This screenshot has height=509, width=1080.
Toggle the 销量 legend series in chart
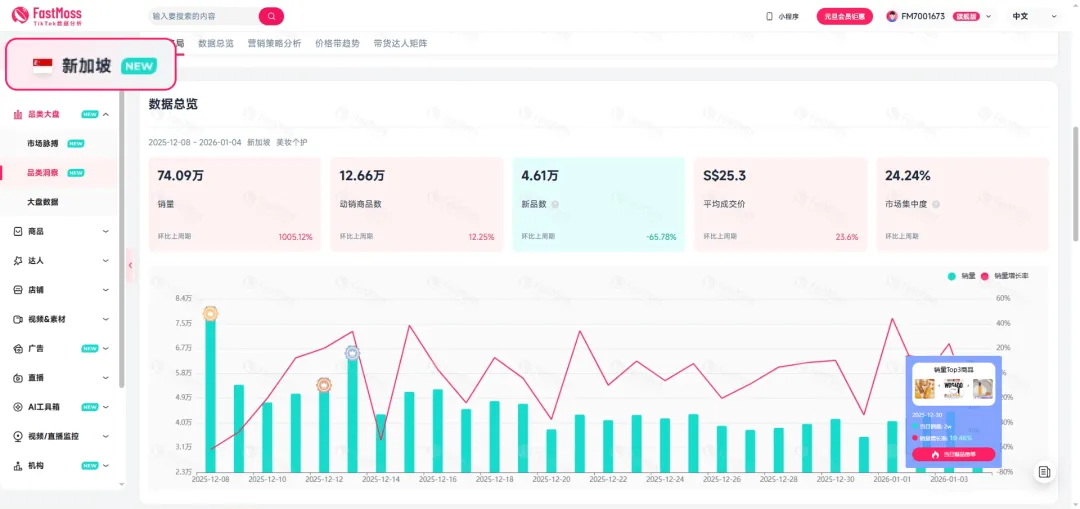pos(961,276)
